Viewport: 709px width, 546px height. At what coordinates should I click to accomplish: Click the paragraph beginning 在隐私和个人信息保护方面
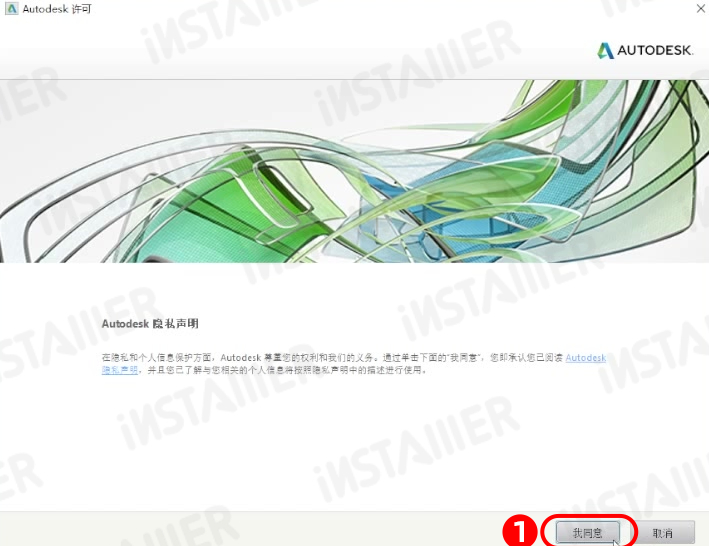[x=354, y=364]
